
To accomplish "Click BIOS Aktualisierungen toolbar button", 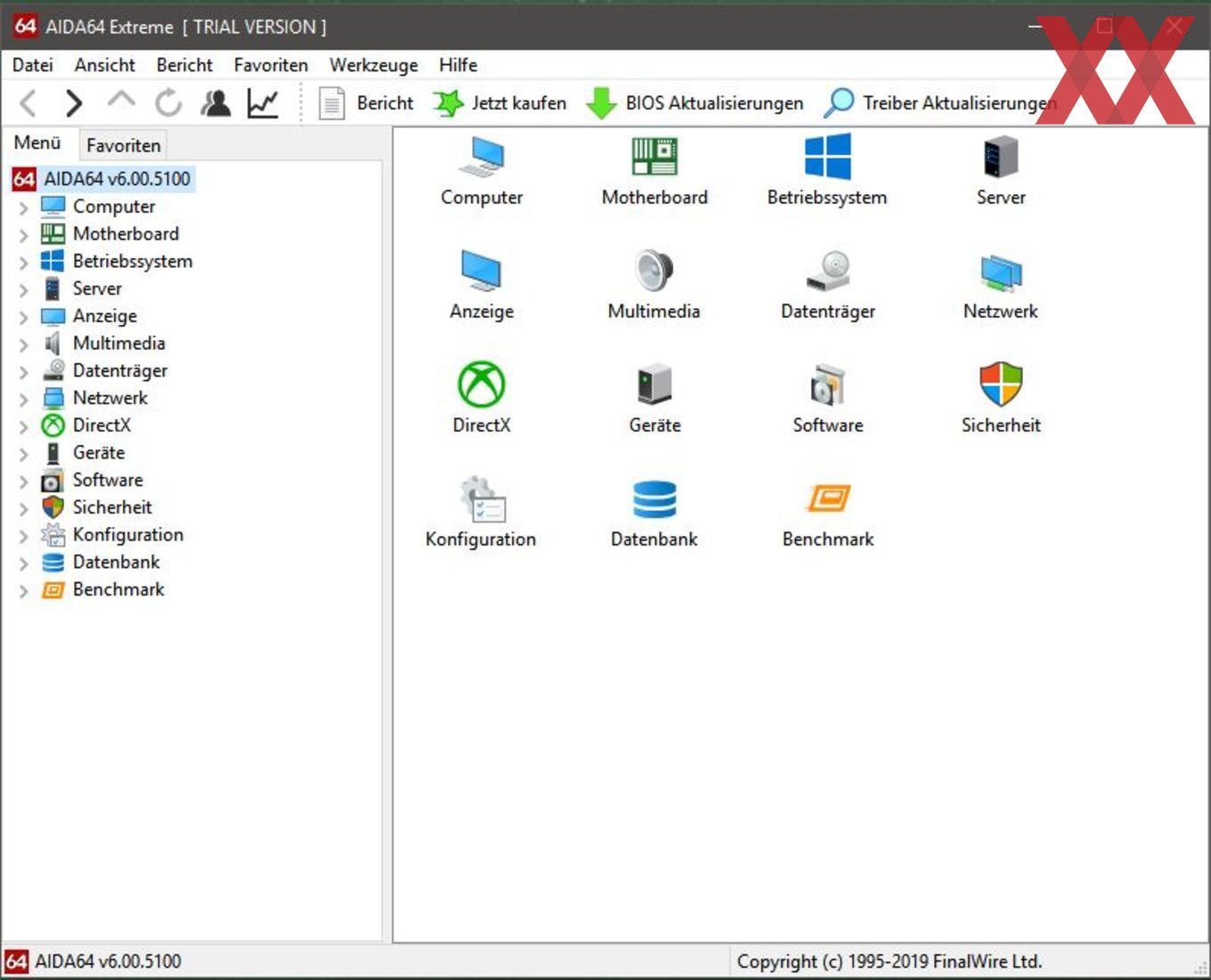I will [695, 103].
